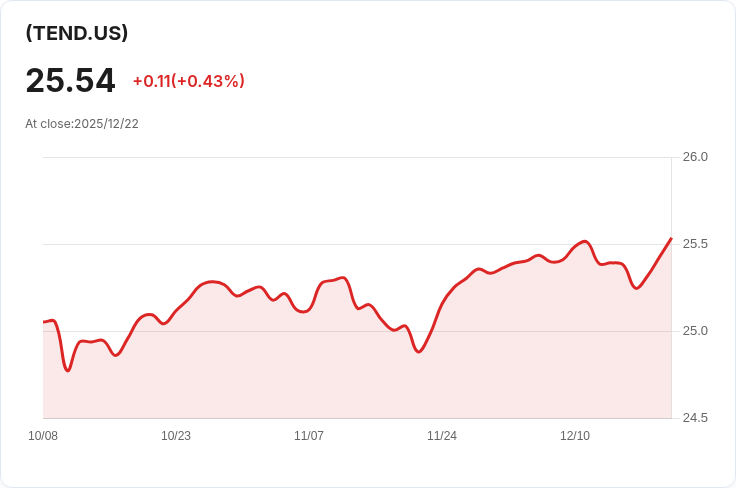The image size is (736, 488).
Task: Click the 24.5 y-axis label
Action: tap(695, 418)
